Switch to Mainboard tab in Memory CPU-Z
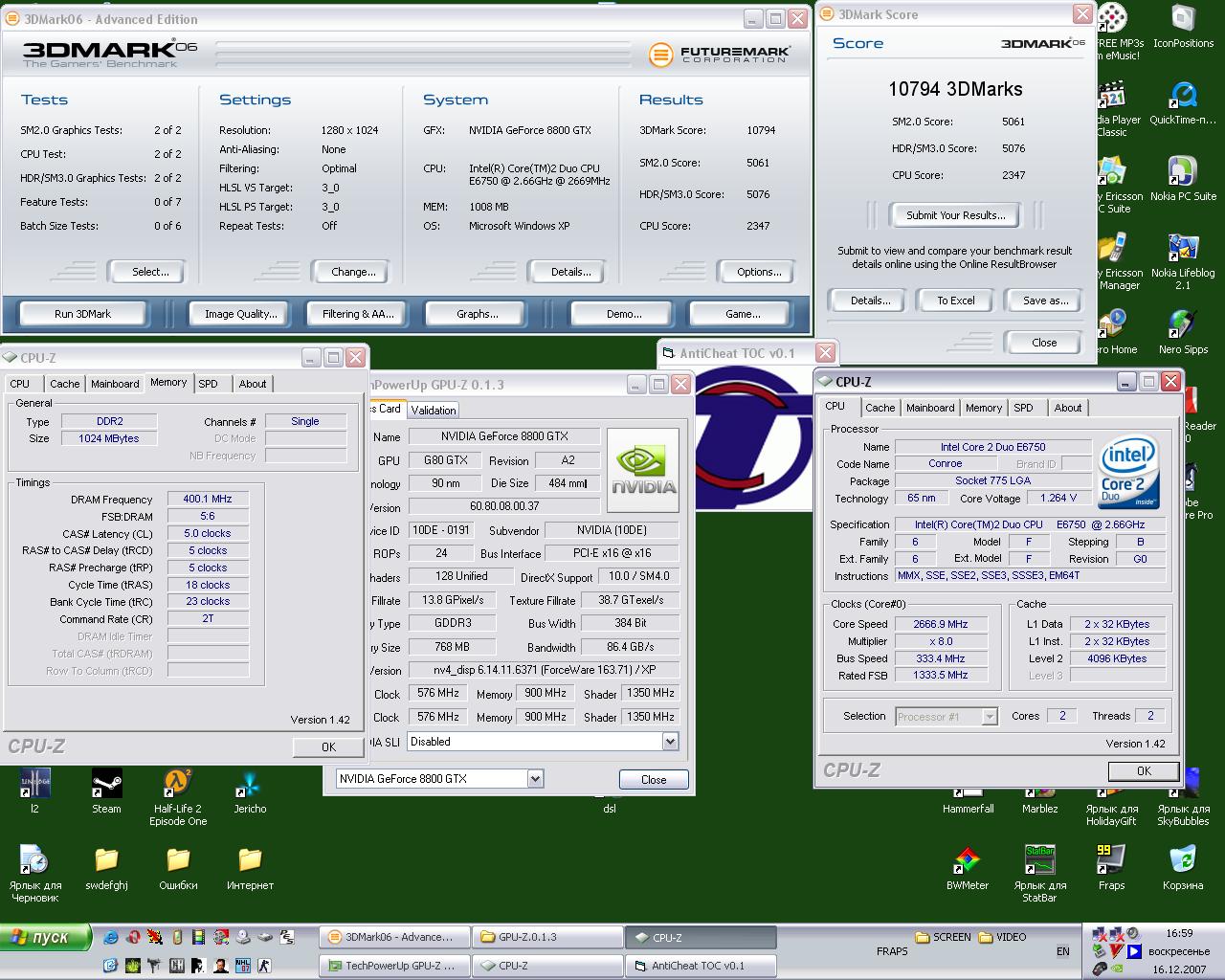1225x980 pixels. point(115,384)
